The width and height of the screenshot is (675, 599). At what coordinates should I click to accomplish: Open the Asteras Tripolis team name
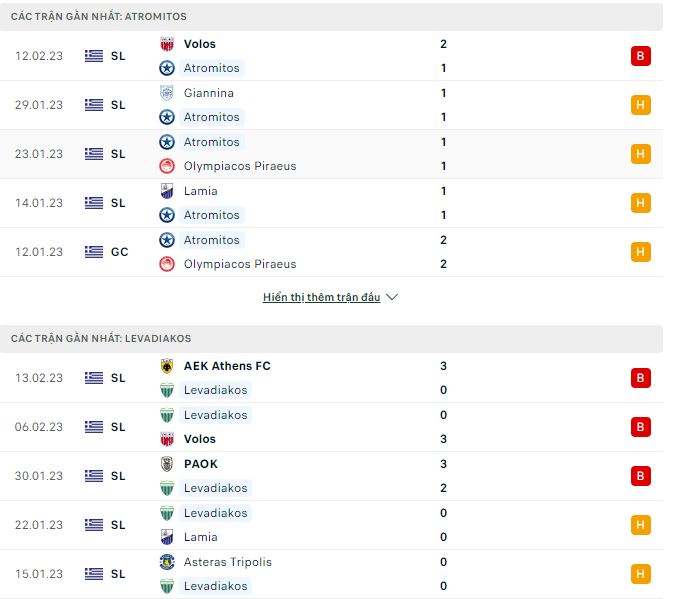pos(227,562)
